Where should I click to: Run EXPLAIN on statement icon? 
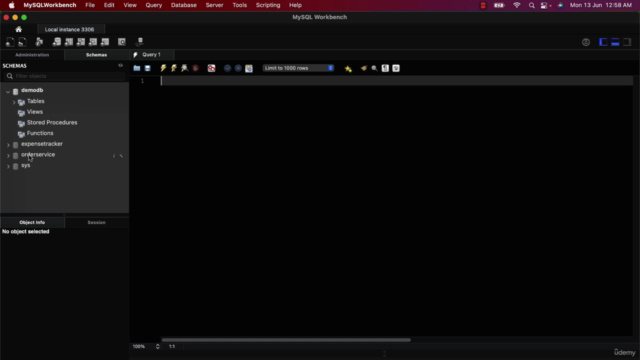coord(184,68)
